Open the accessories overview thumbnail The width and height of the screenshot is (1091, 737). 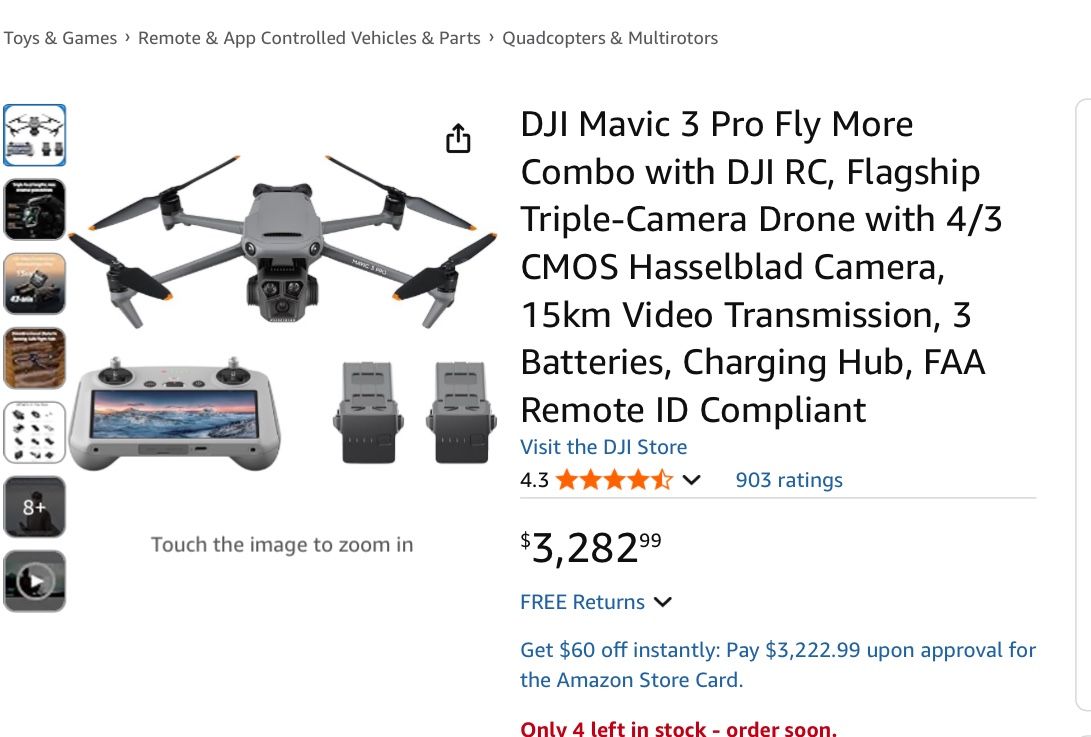(x=35, y=431)
